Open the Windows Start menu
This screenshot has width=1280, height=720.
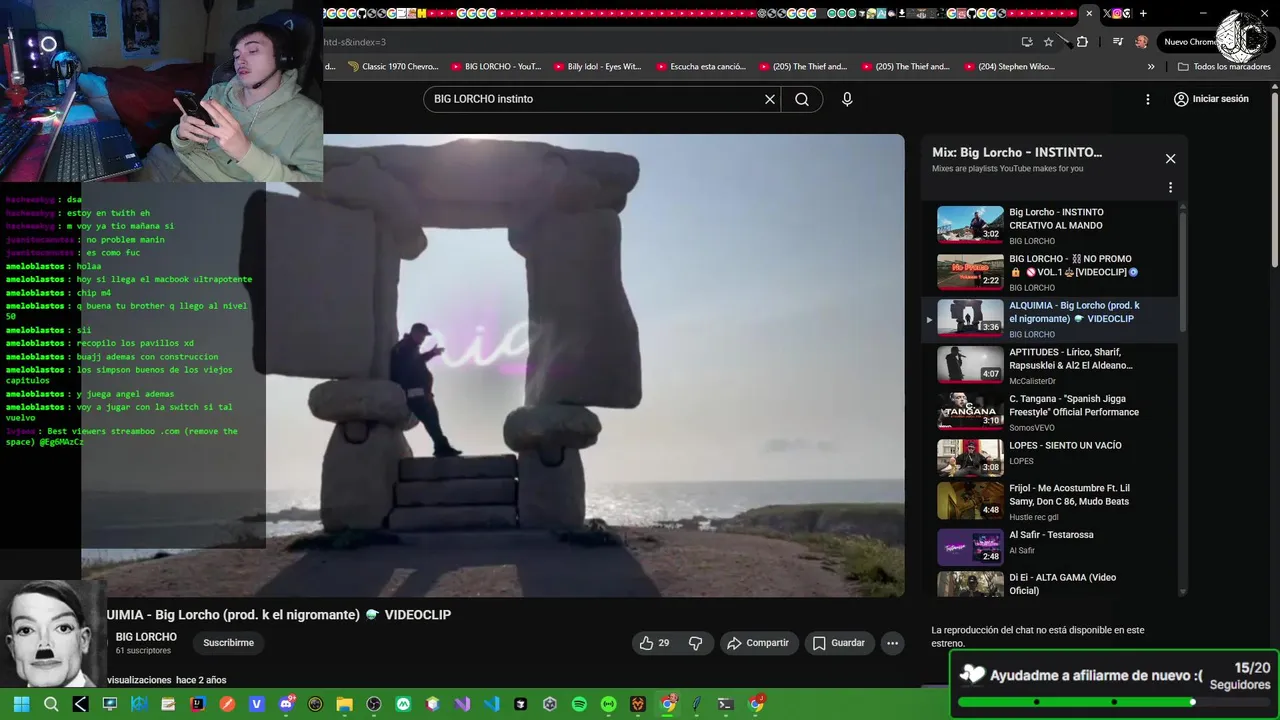(21, 704)
